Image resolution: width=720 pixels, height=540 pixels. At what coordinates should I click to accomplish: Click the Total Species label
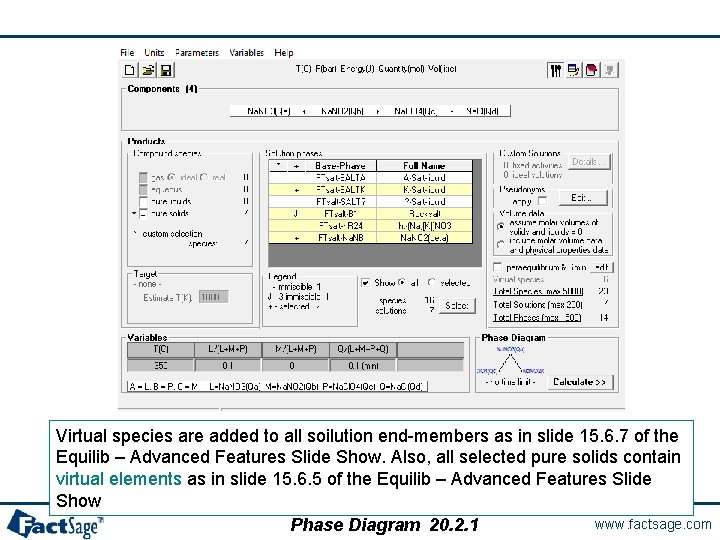[x=538, y=292]
